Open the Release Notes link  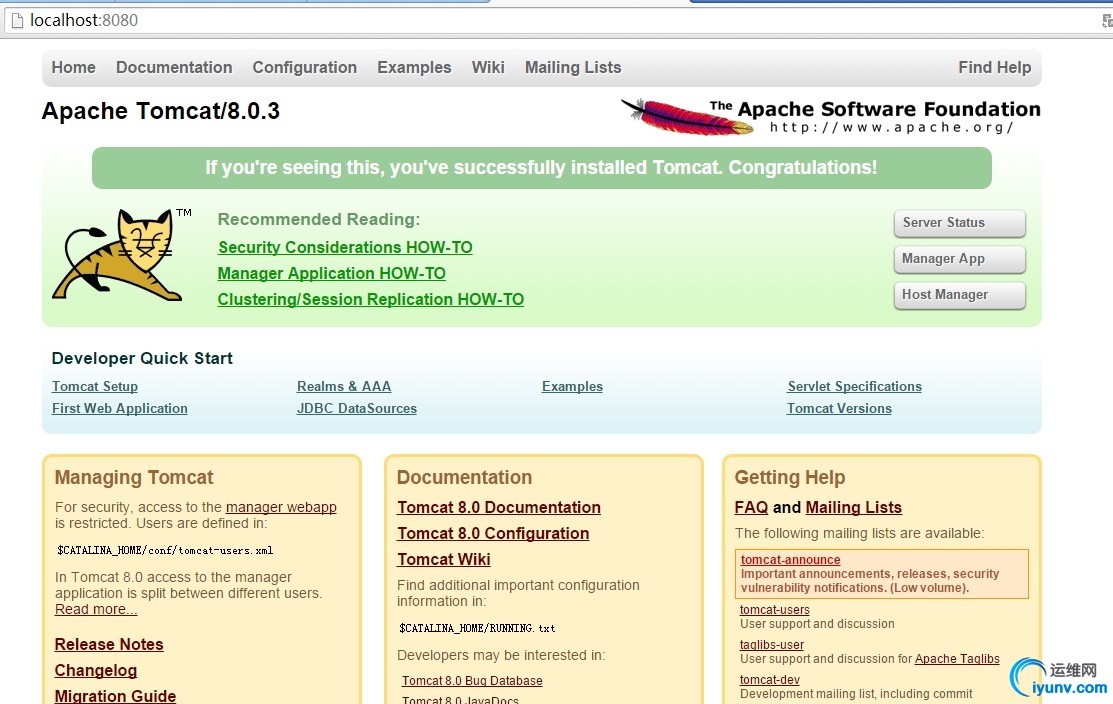(x=109, y=644)
